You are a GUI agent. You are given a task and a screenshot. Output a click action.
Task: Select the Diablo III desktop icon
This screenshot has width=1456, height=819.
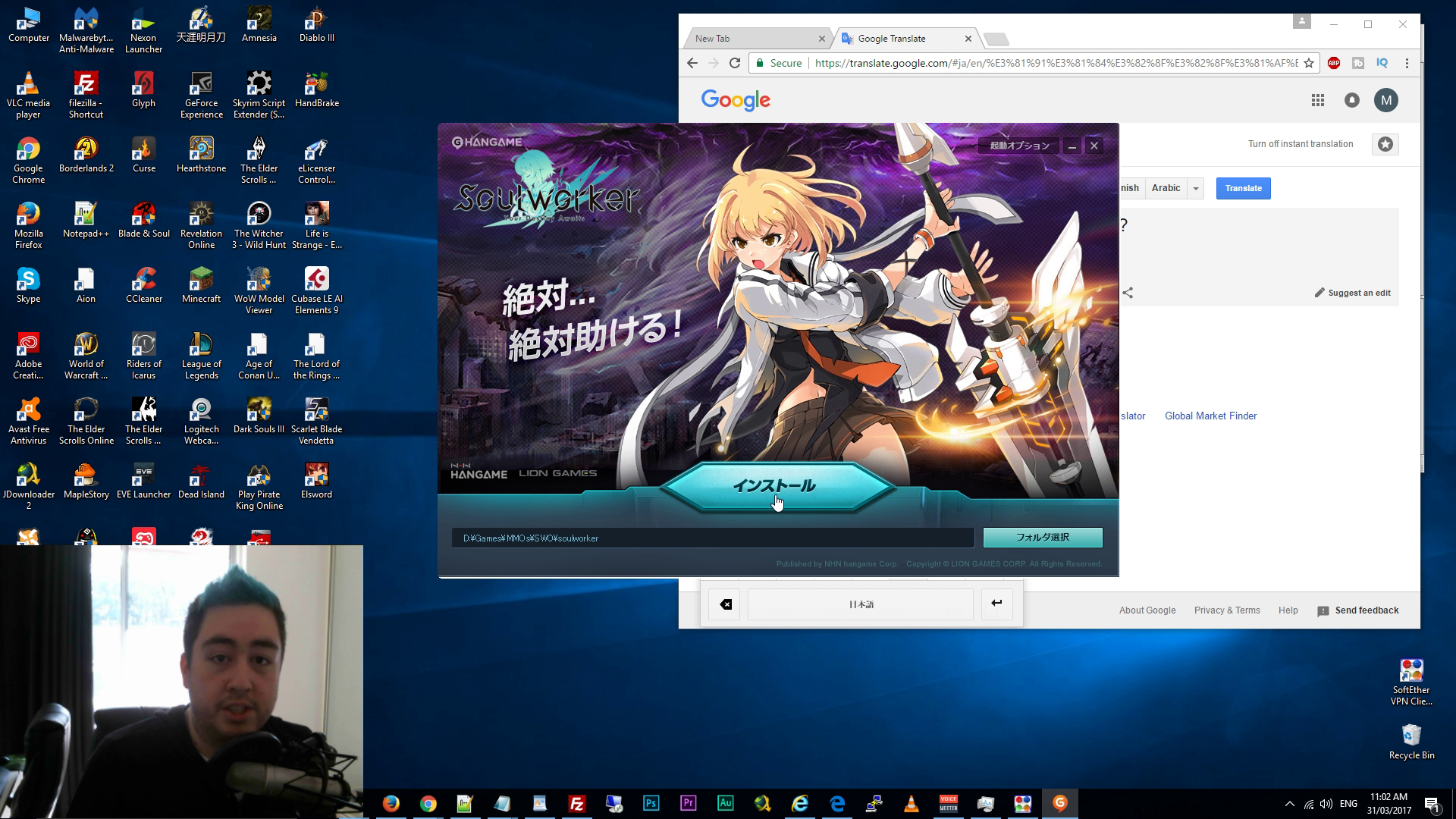(316, 24)
